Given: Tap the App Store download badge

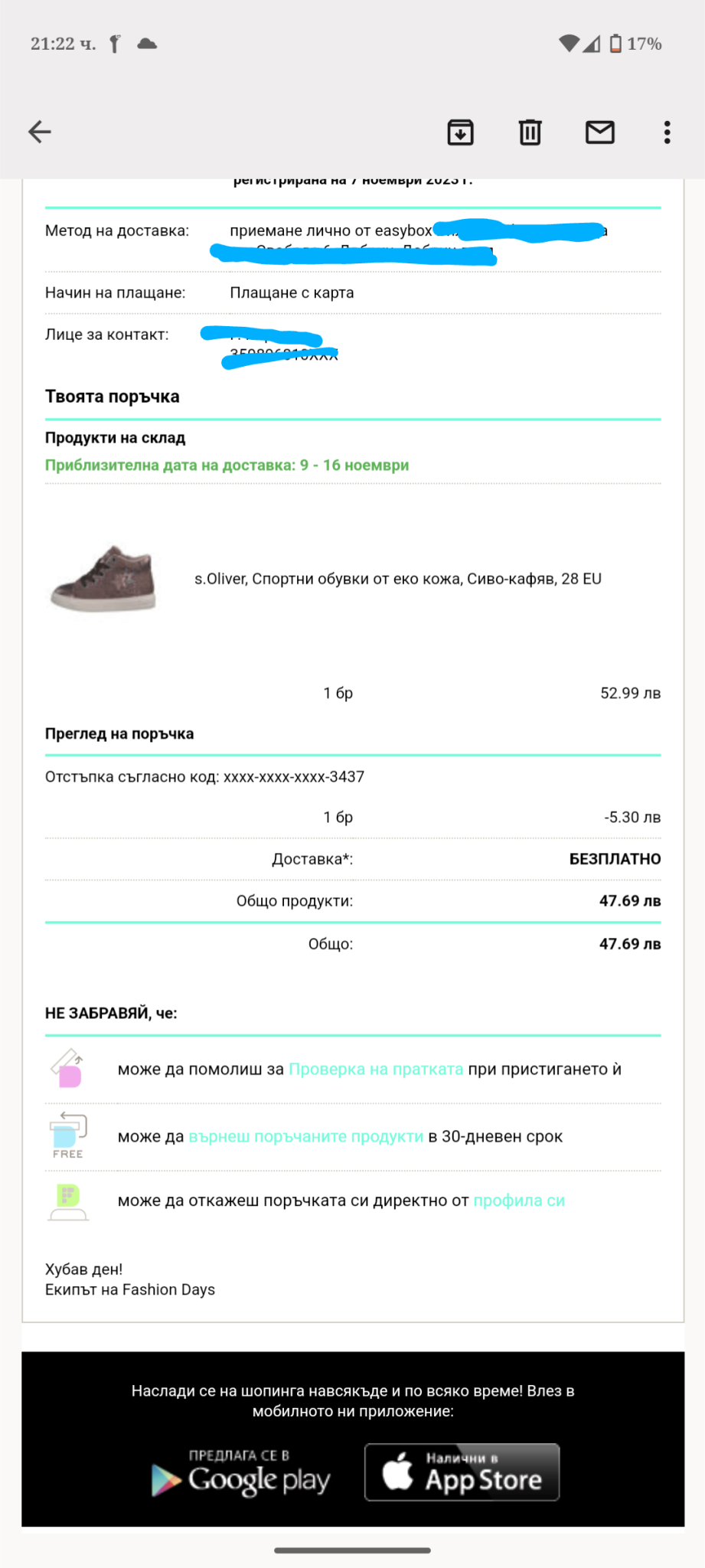Looking at the screenshot, I should coord(462,1472).
